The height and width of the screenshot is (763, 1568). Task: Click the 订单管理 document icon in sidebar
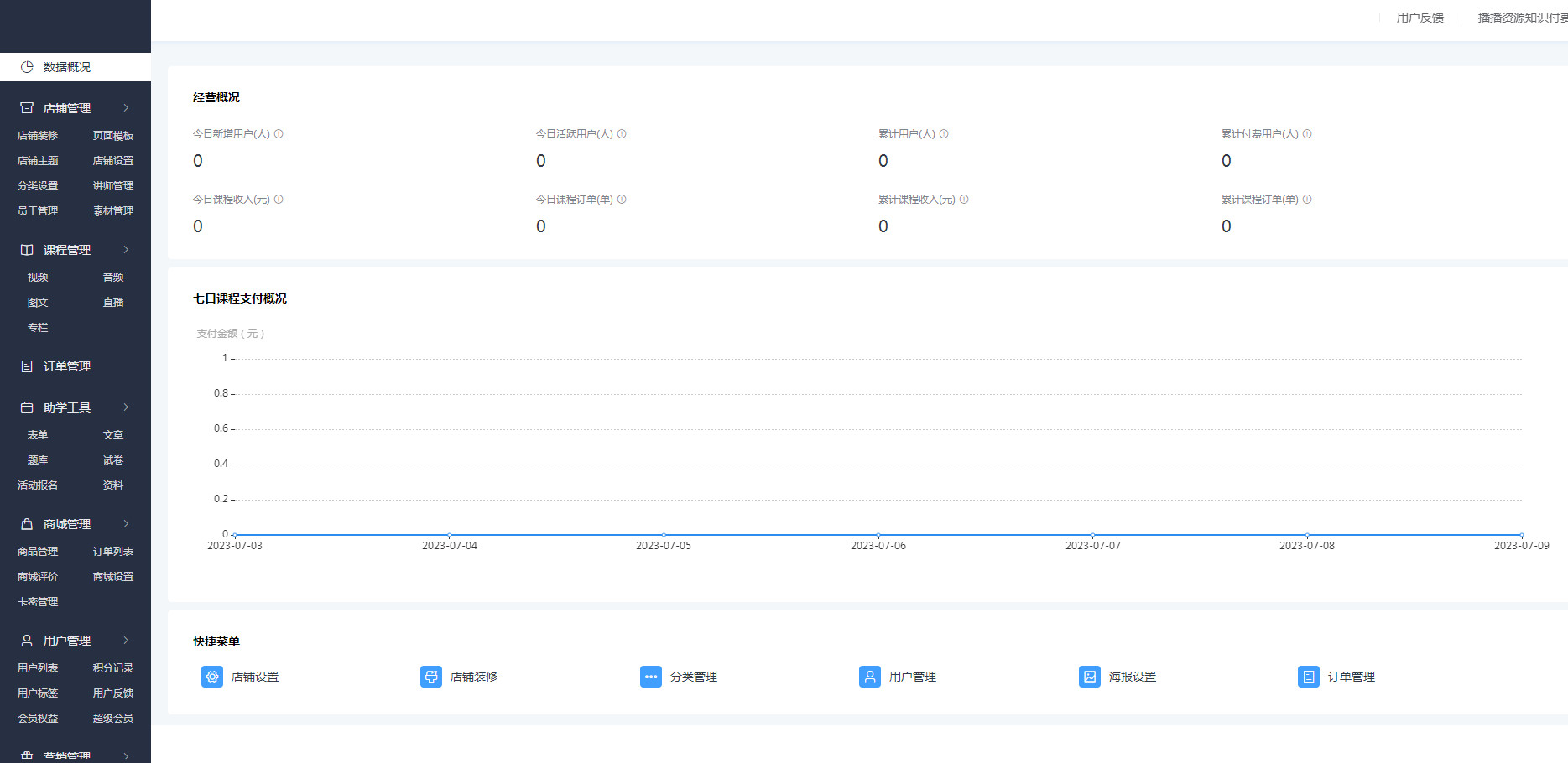pos(27,366)
